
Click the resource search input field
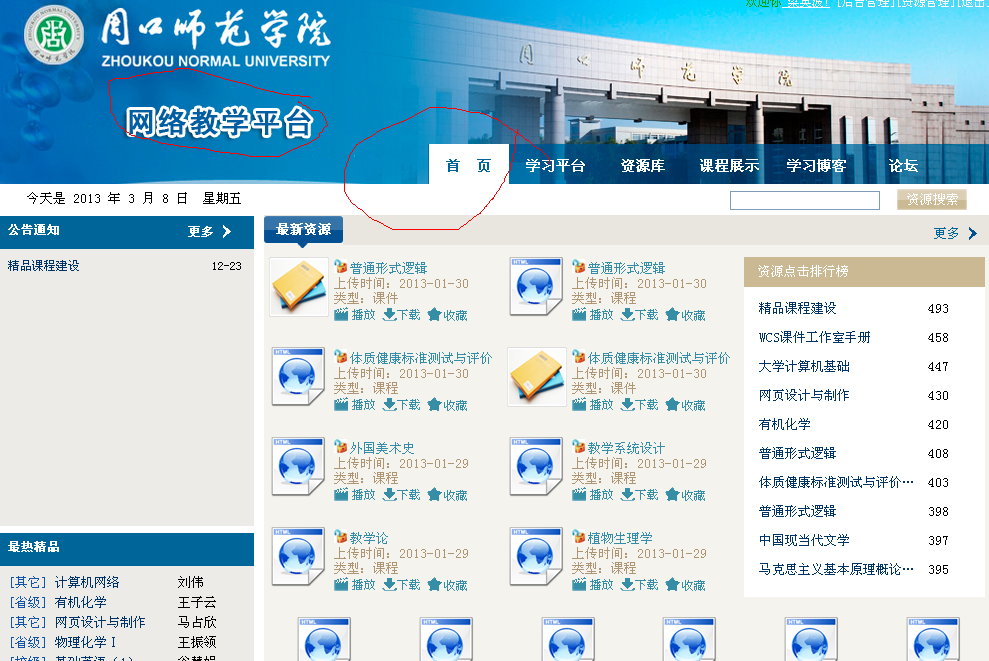[804, 200]
